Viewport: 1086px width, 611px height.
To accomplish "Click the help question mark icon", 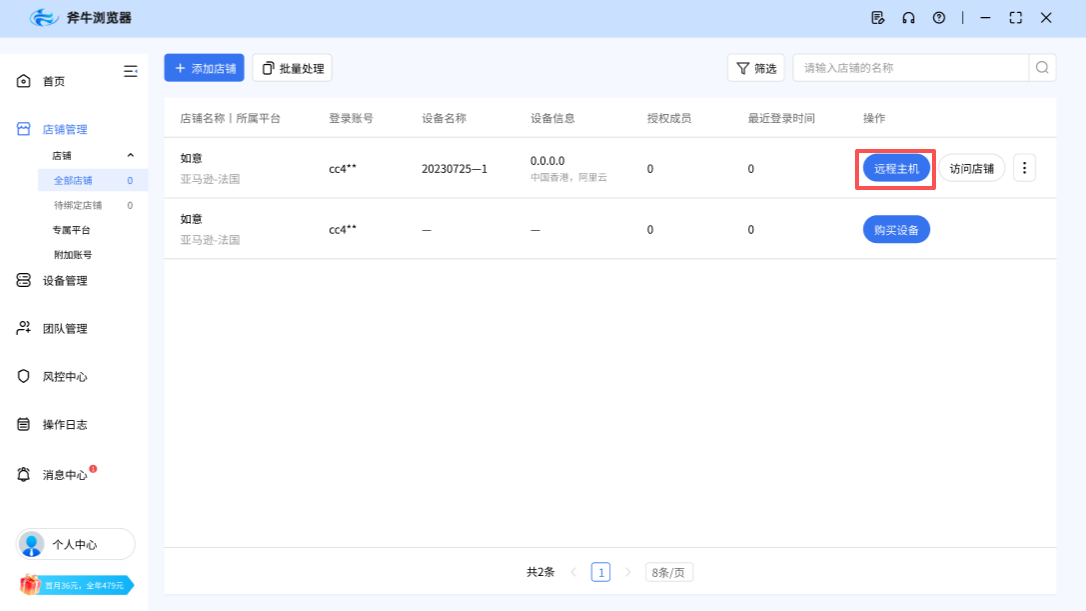I will coord(938,17).
